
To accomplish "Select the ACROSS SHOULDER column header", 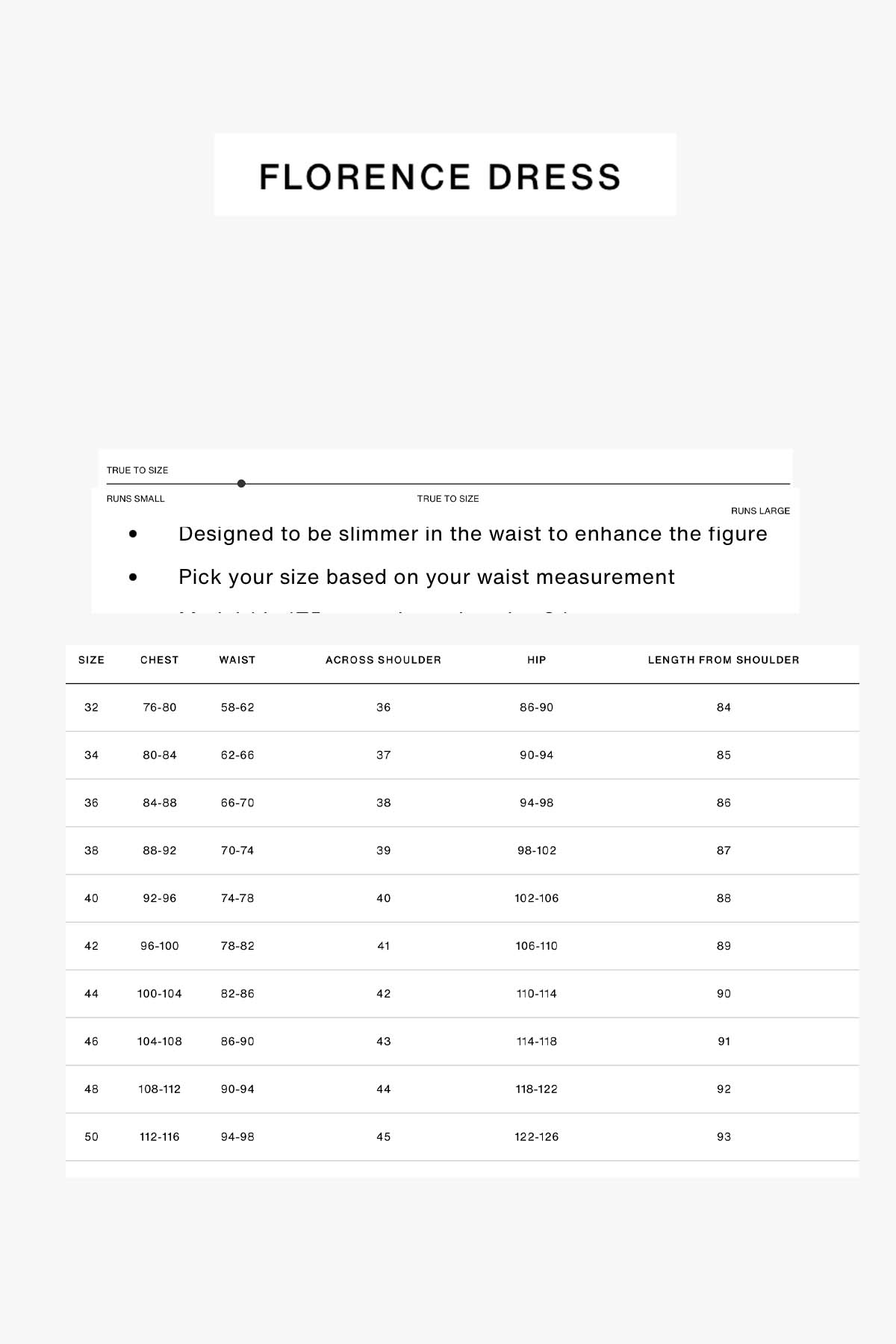I will 383,660.
